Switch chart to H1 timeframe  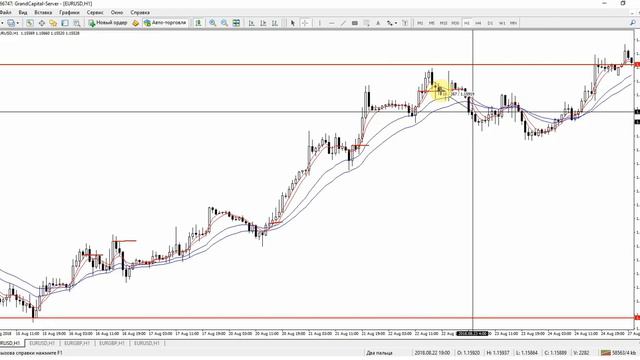point(467,23)
